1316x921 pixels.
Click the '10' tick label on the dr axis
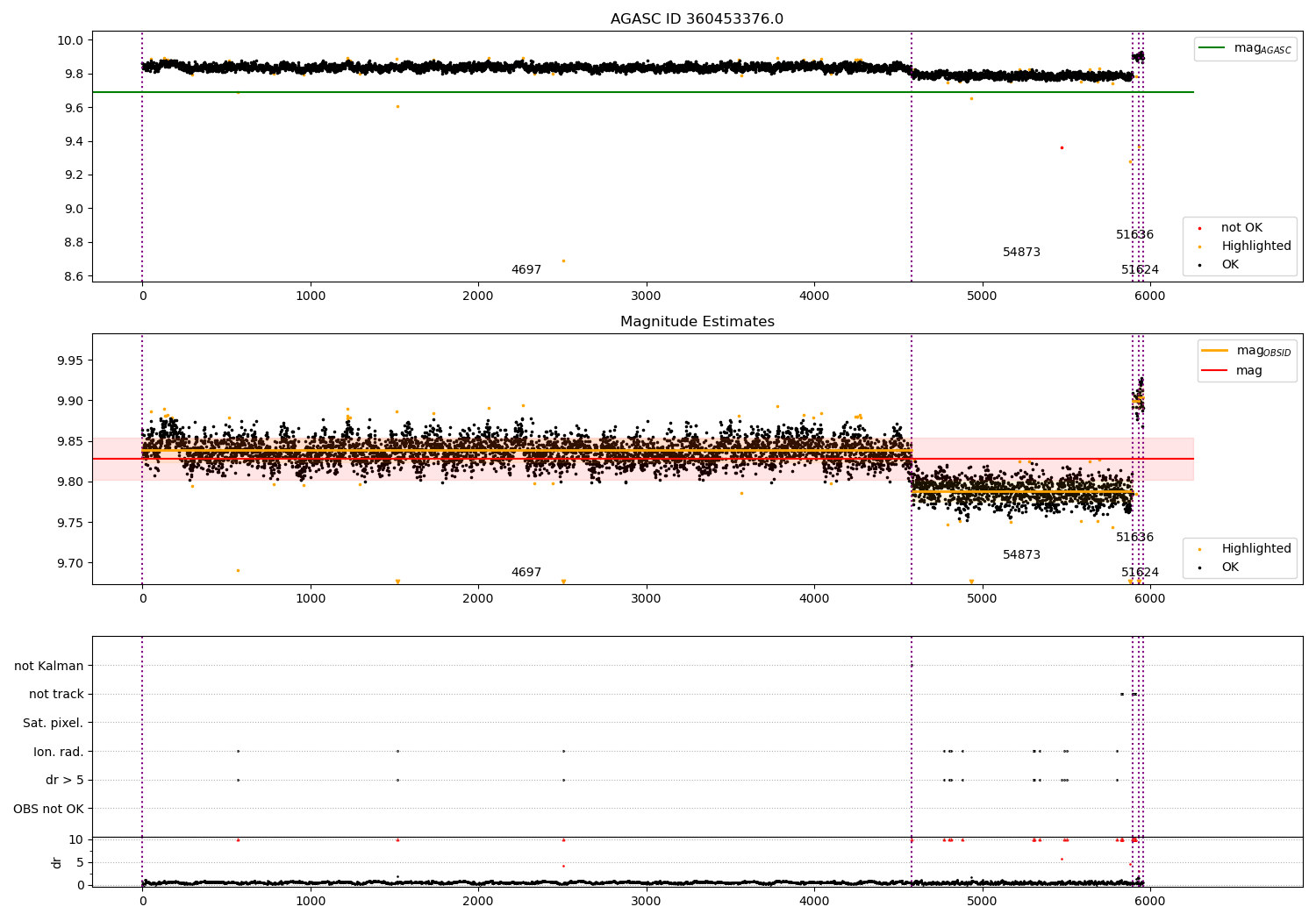pos(77,839)
